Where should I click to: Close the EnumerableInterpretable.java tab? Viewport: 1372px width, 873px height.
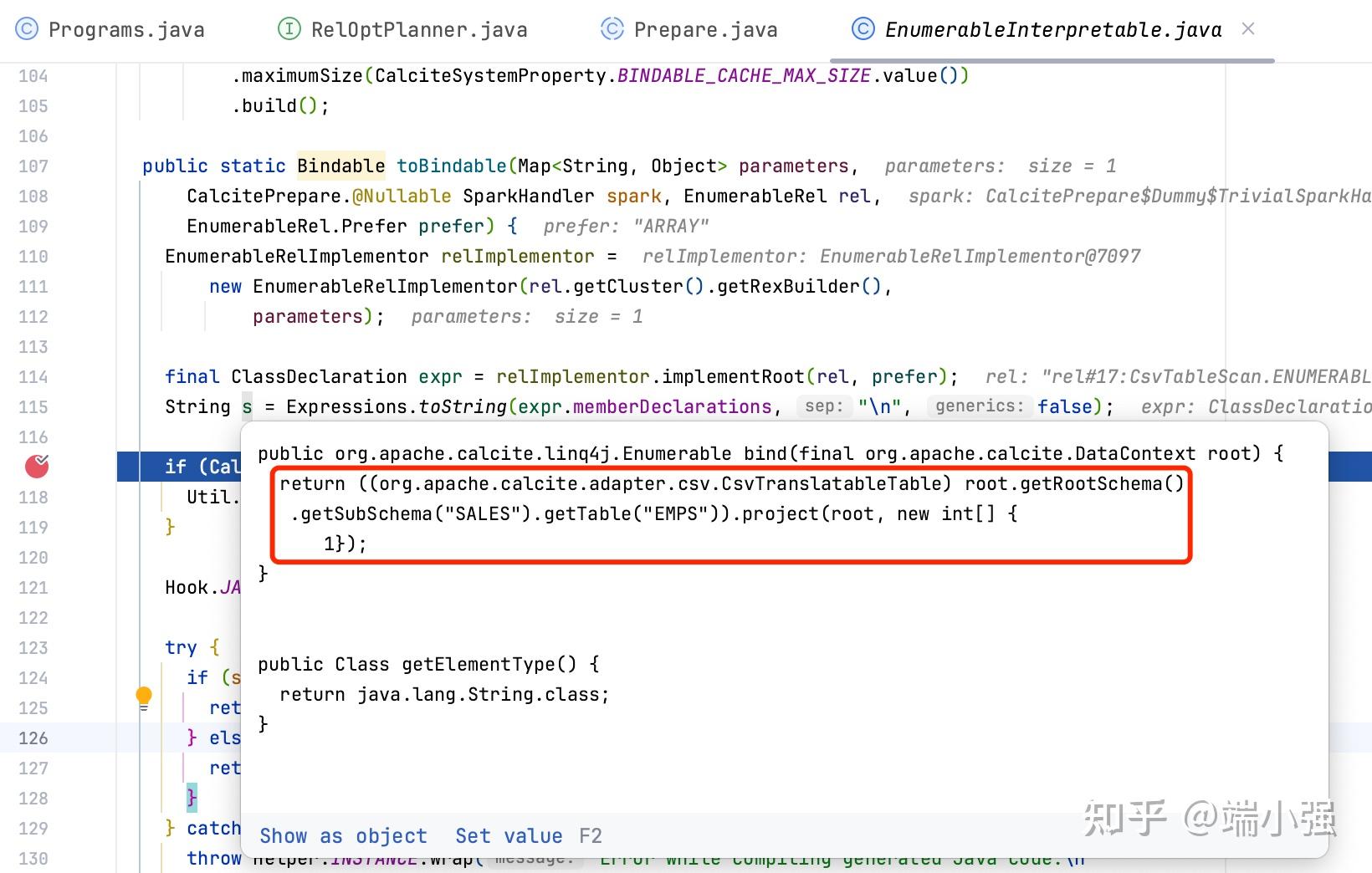(1248, 29)
